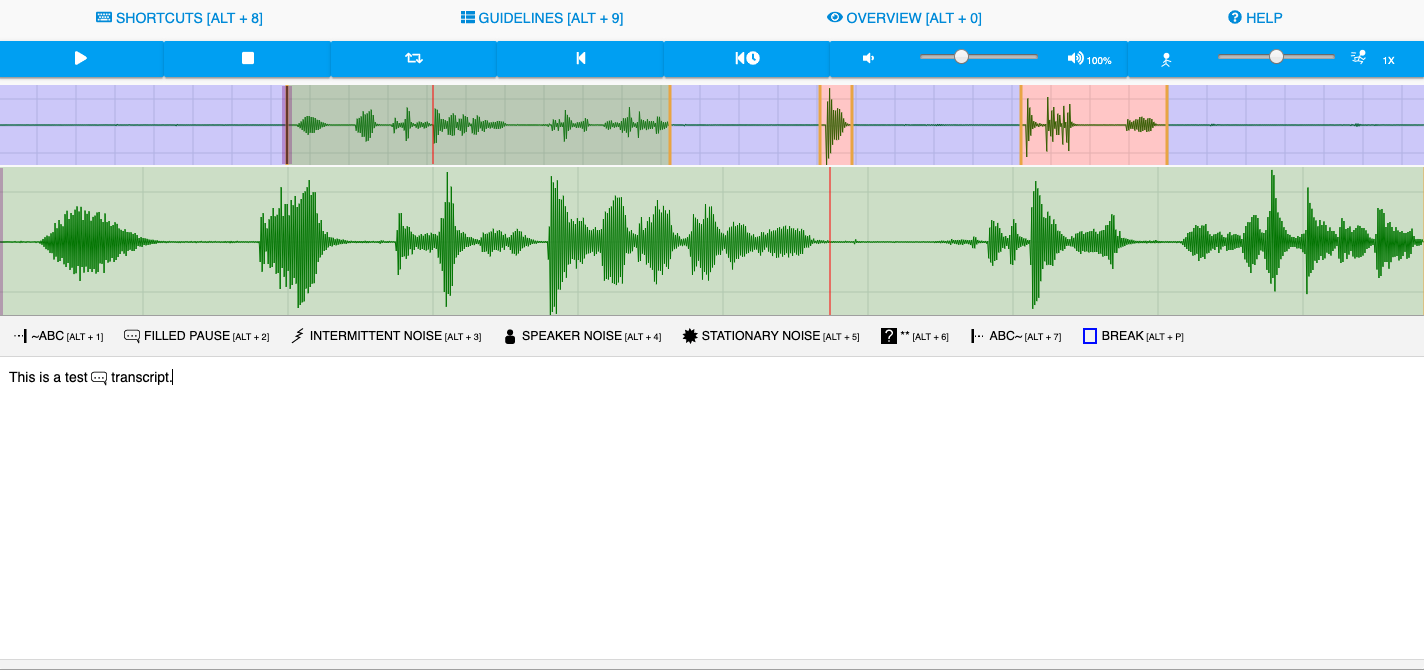The image size is (1424, 670).
Task: Insert a Stationary Noise tag
Action: (x=770, y=336)
